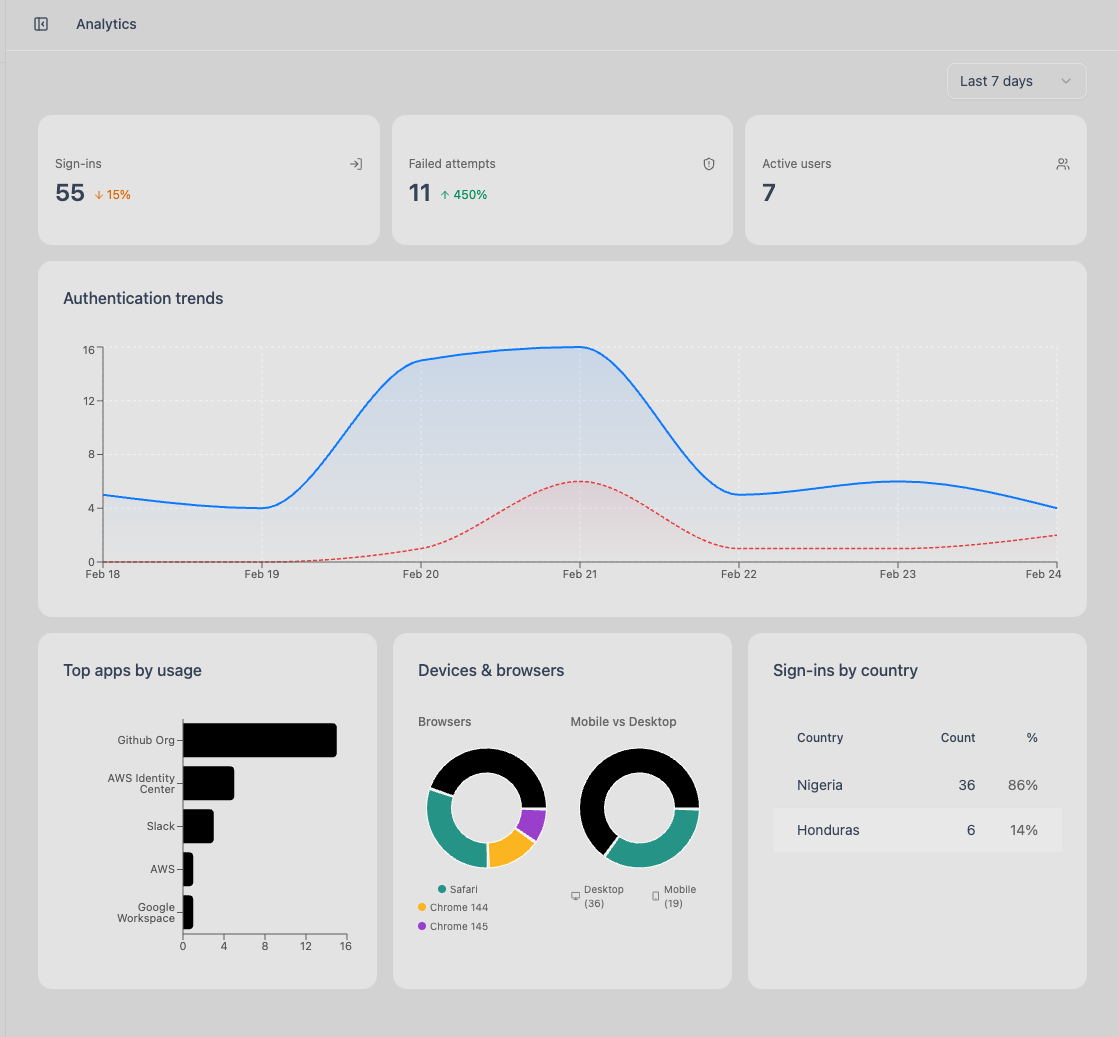Select the Count column header
1119x1037 pixels.
(x=957, y=738)
